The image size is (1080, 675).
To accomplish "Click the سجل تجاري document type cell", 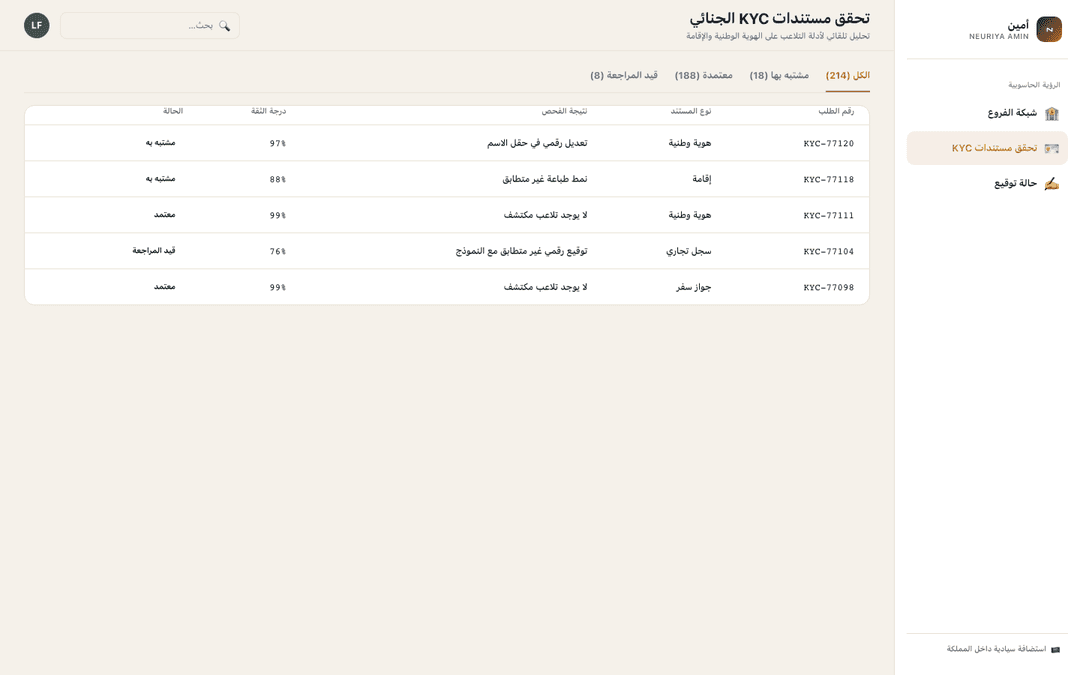I will click(x=689, y=251).
